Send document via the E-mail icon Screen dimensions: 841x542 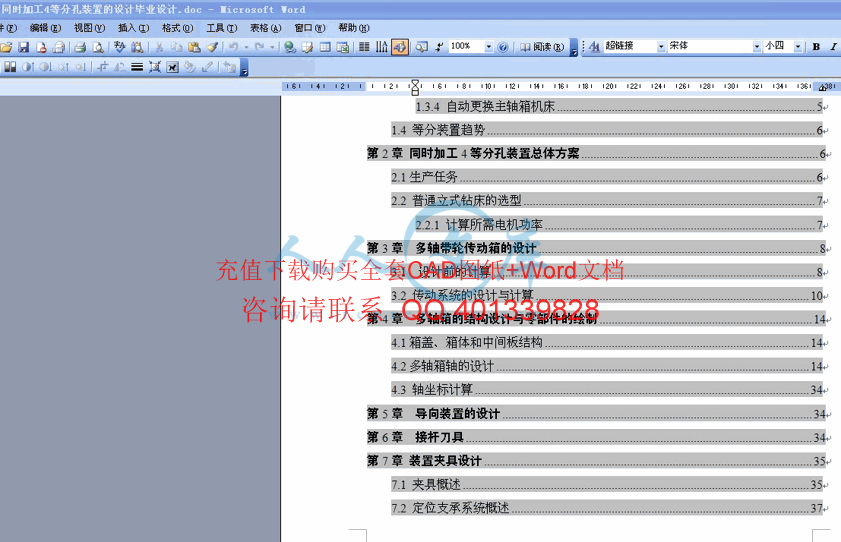click(58, 47)
